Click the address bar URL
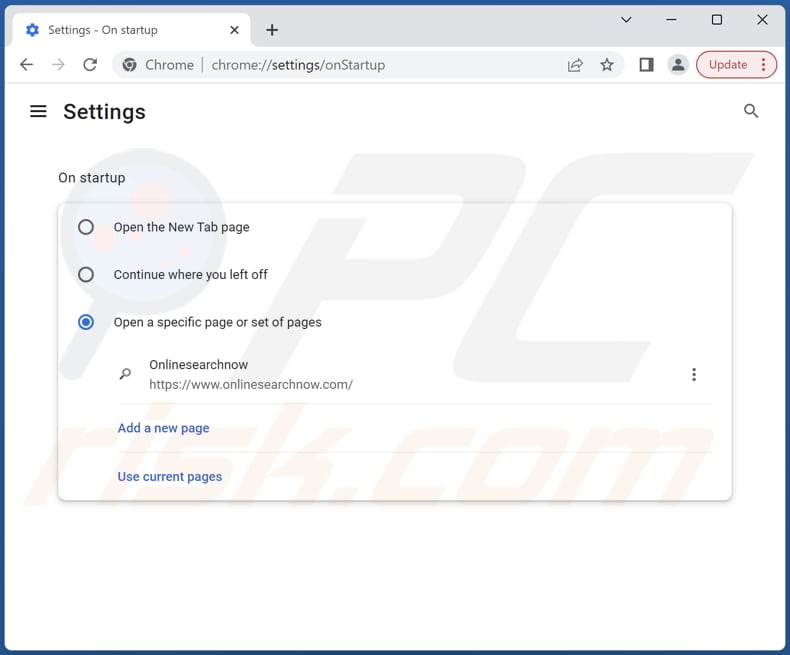Screen dimensions: 790x655 (298, 65)
